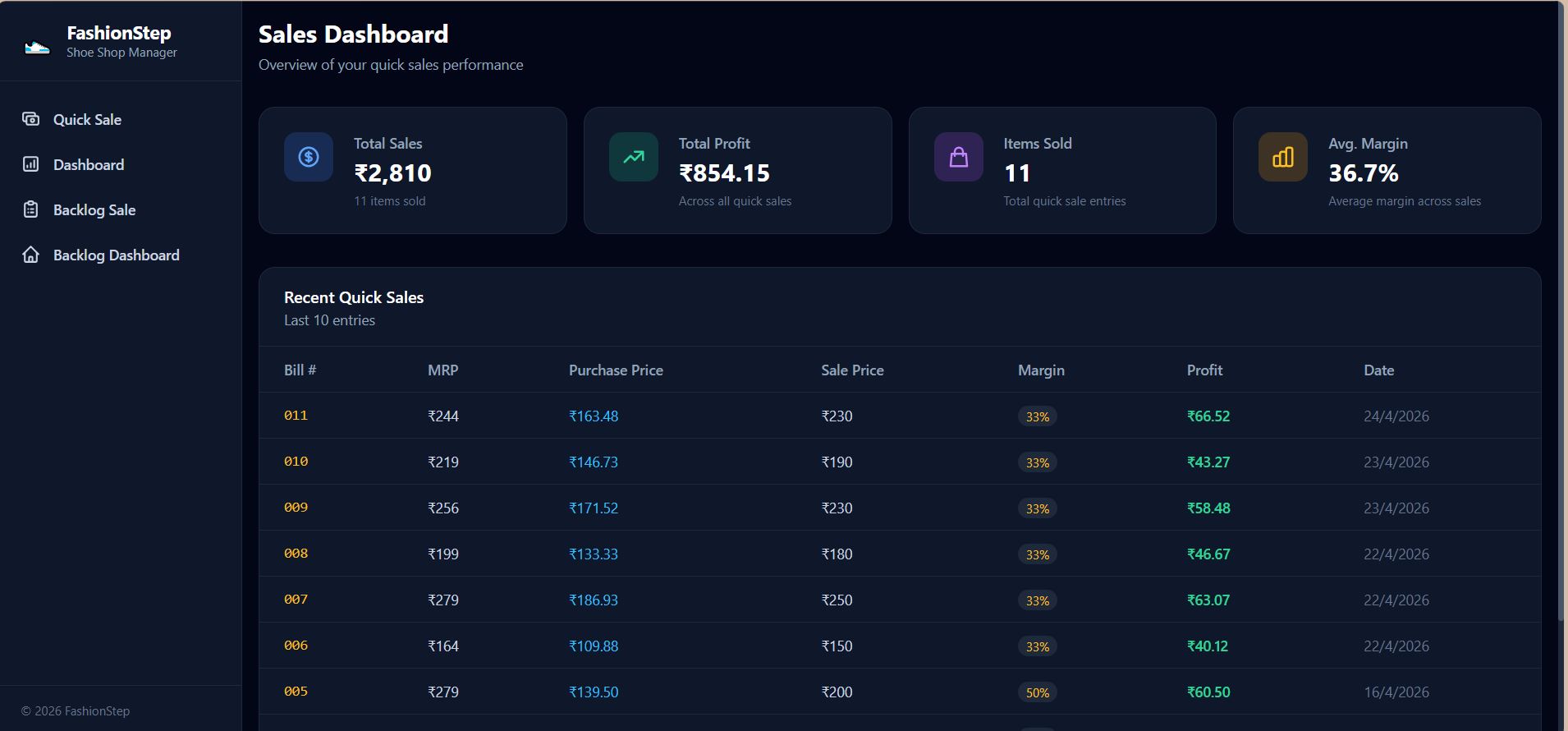This screenshot has height=731, width=1568.
Task: Click the Purchase Price column header
Action: point(616,370)
